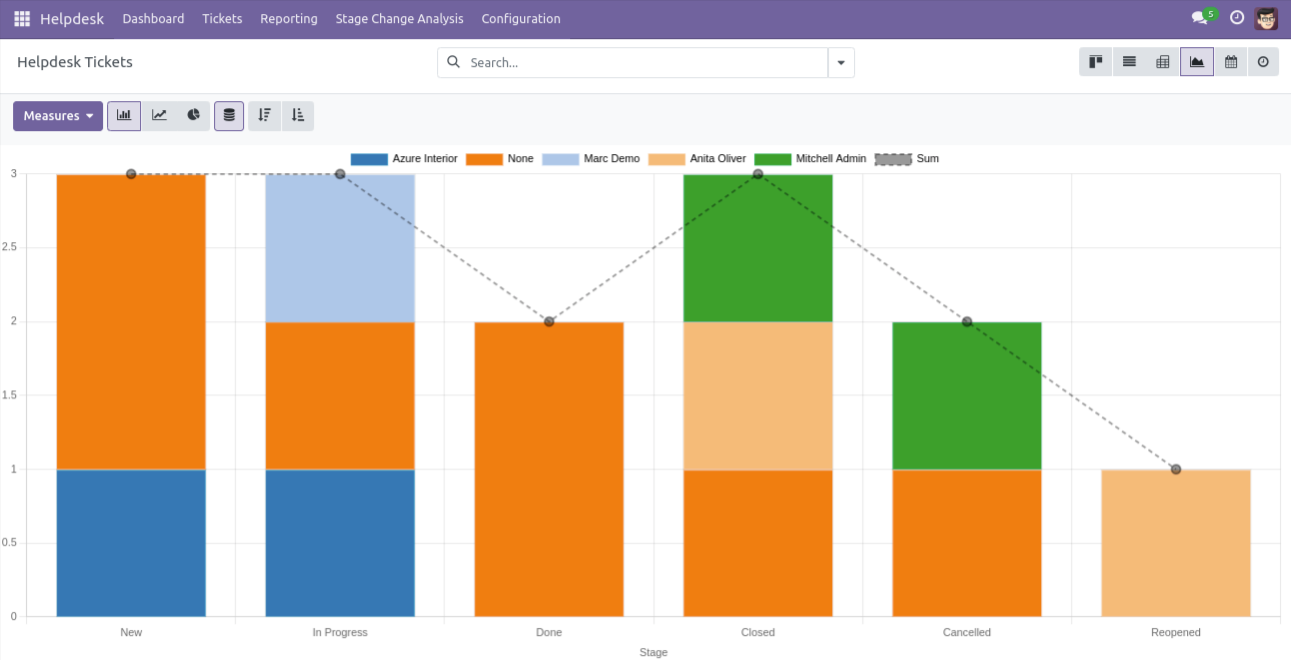1291x660 pixels.
Task: Toggle None legend series
Action: (x=500, y=159)
